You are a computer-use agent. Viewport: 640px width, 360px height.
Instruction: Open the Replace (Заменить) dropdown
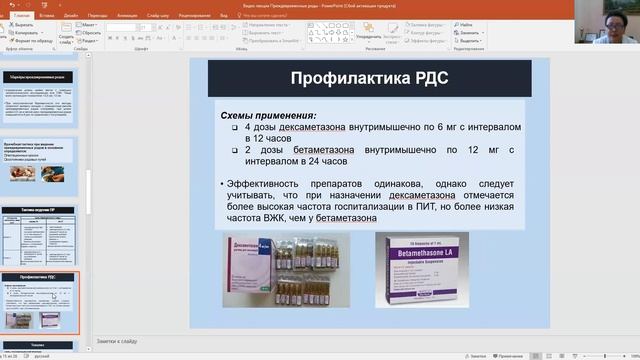click(x=469, y=33)
